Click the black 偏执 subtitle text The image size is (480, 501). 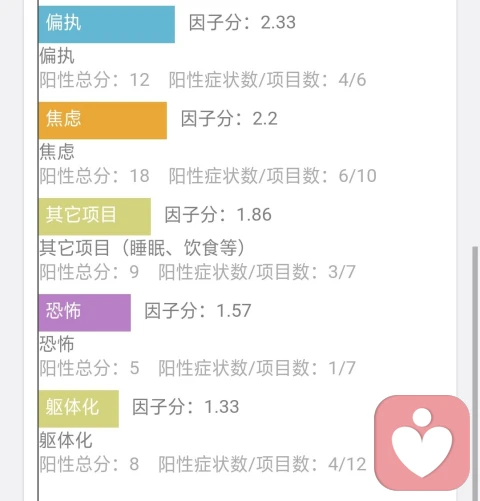[x=57, y=56]
